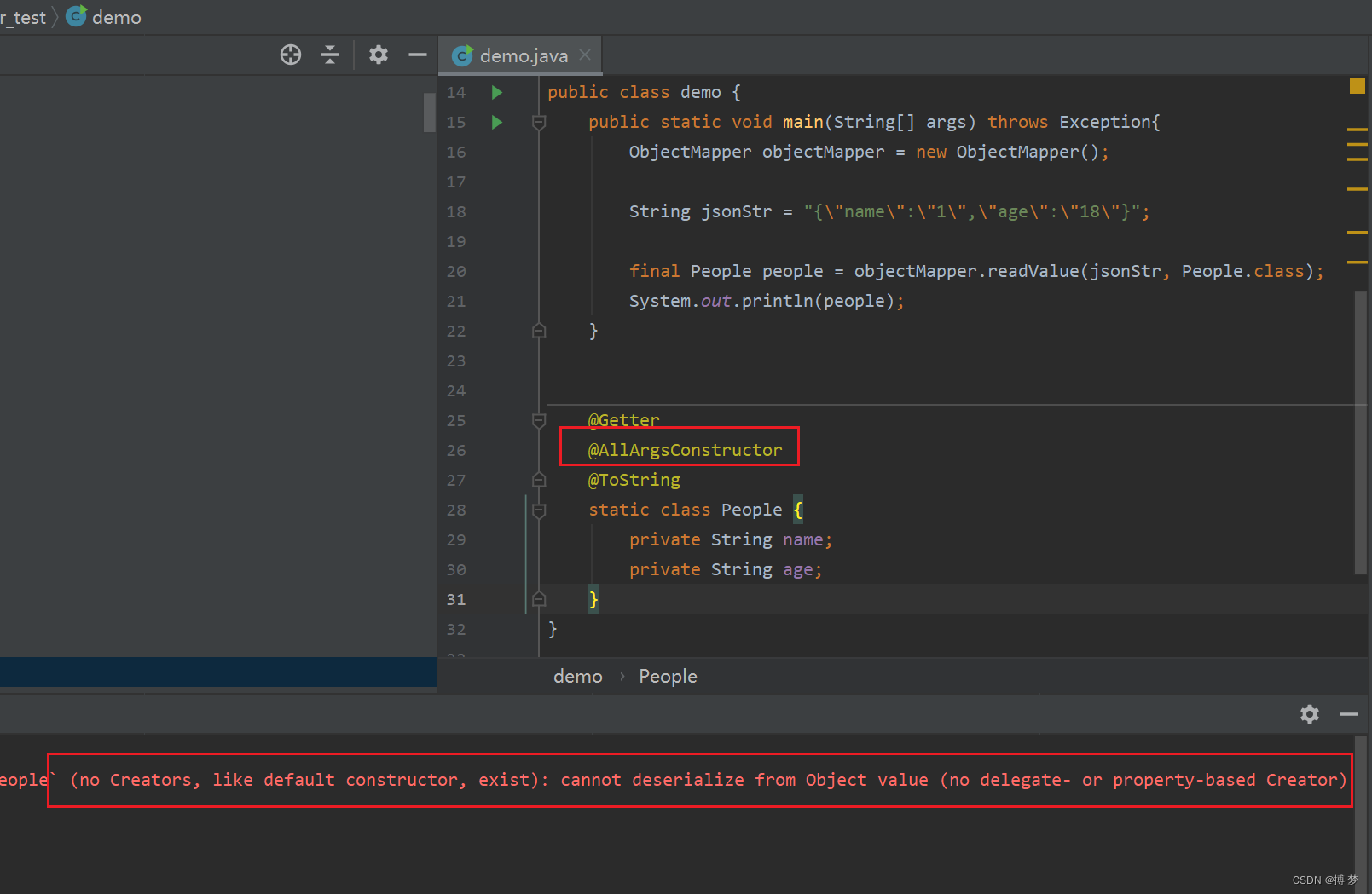Click line number 31 in gutter
The width and height of the screenshot is (1372, 894).
tap(456, 599)
